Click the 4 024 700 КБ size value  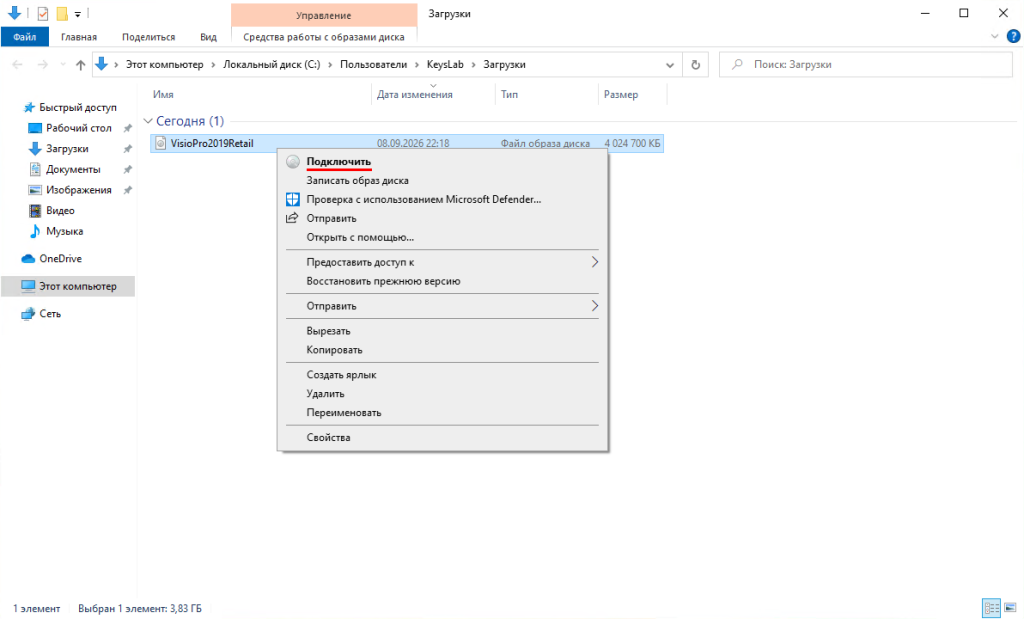point(632,143)
